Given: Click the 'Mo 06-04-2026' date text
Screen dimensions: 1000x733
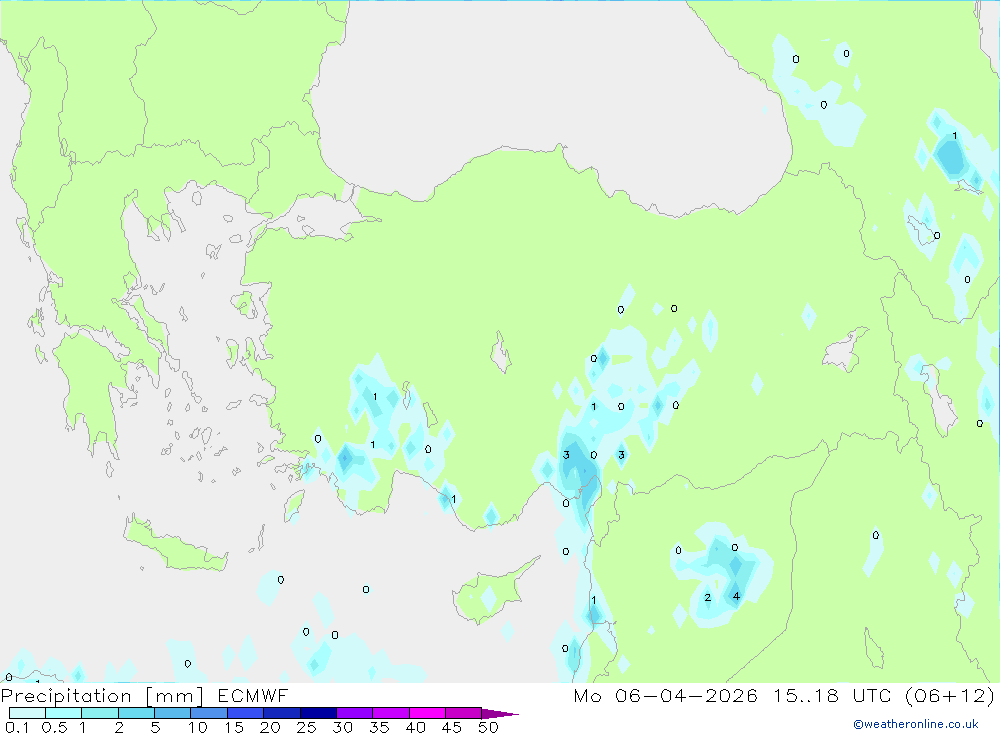Looking at the screenshot, I should 665,695.
